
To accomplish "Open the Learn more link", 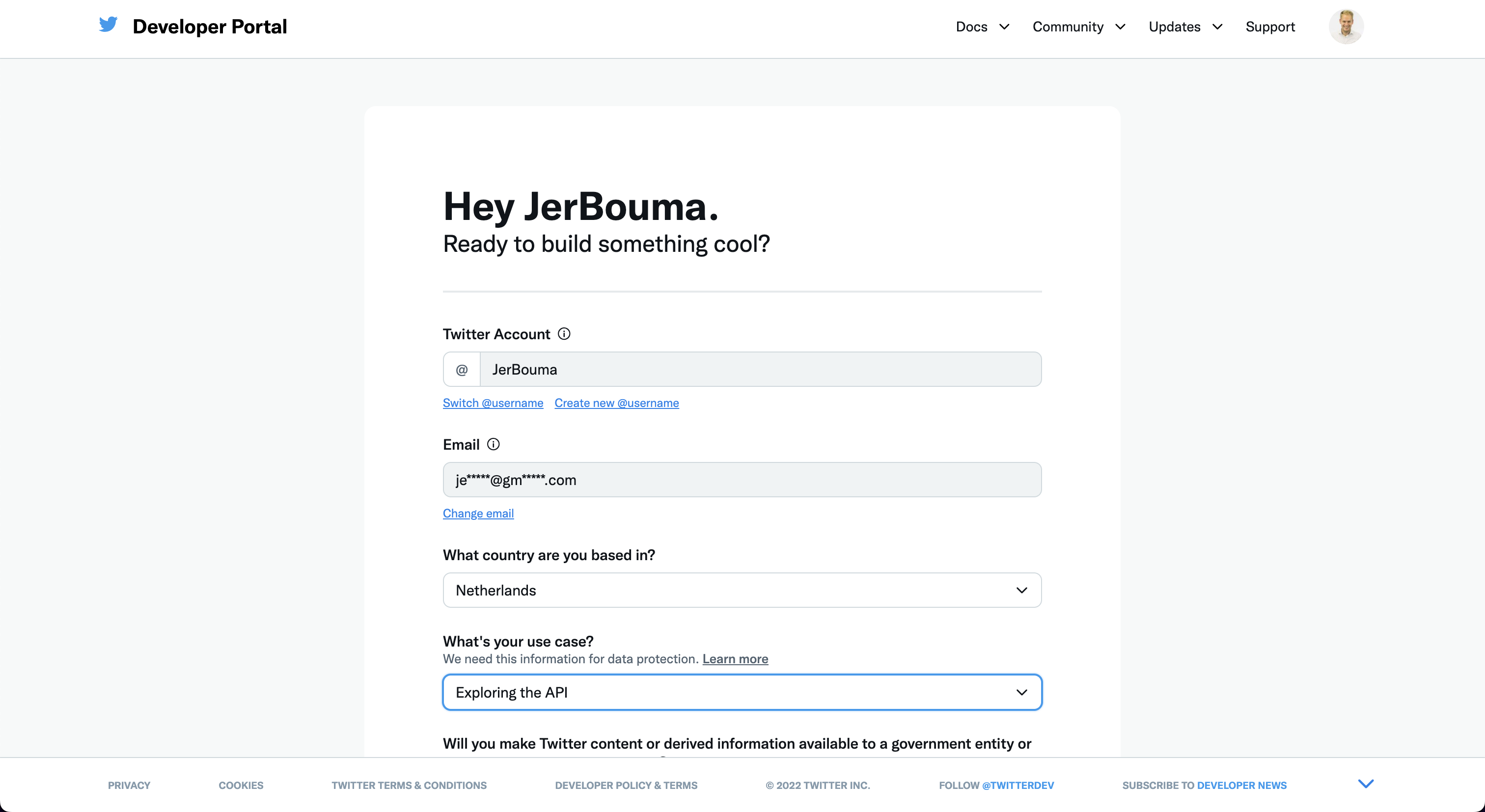I will click(x=735, y=659).
